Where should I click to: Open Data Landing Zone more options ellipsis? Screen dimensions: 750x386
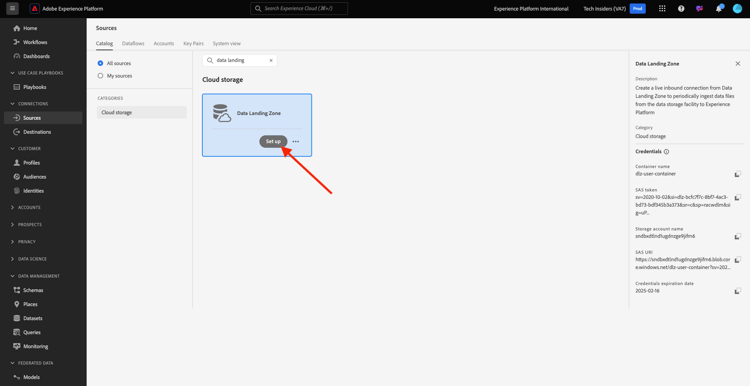pyautogui.click(x=296, y=142)
